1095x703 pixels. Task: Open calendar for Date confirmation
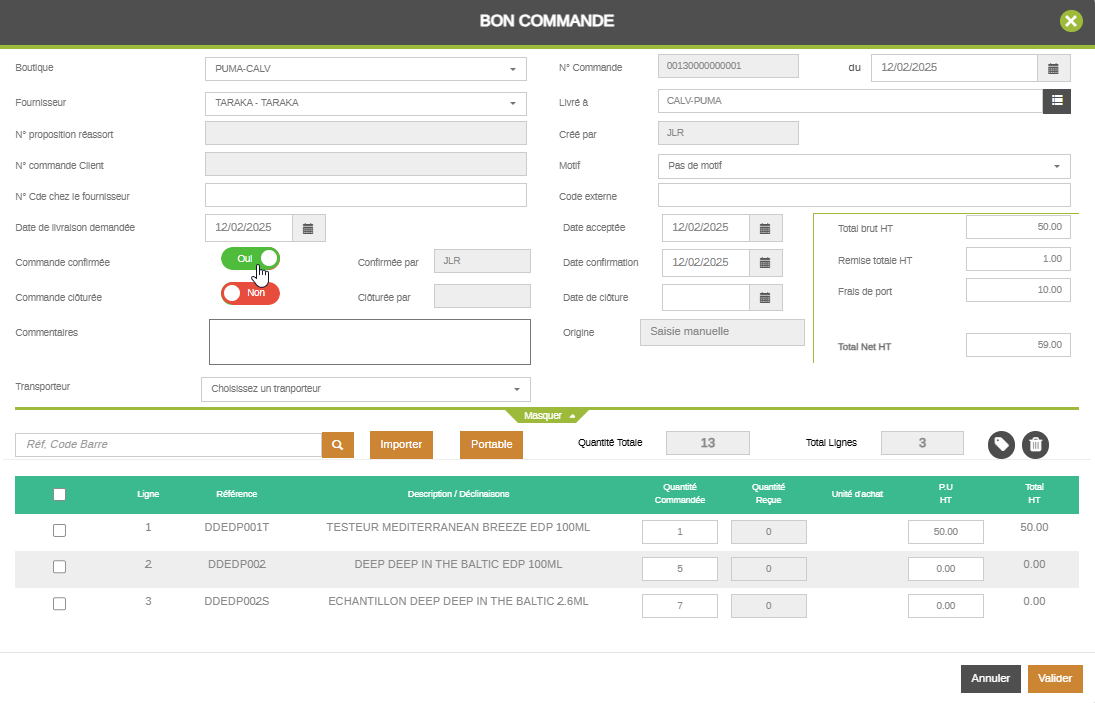pos(765,263)
